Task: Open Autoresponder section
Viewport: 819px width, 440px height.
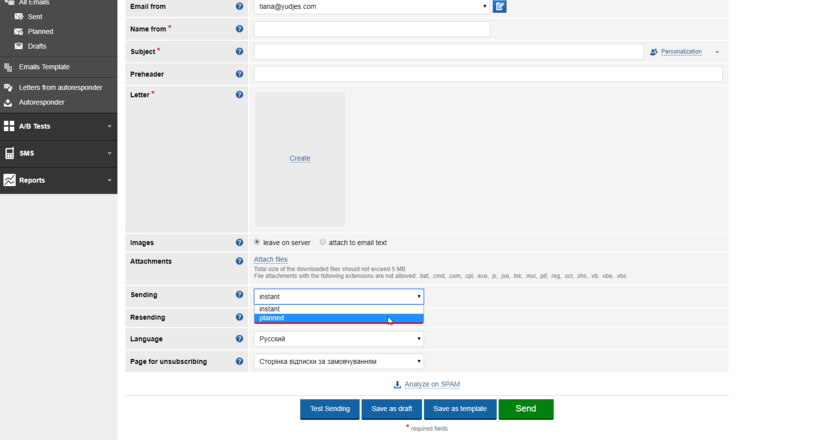Action: click(x=42, y=102)
